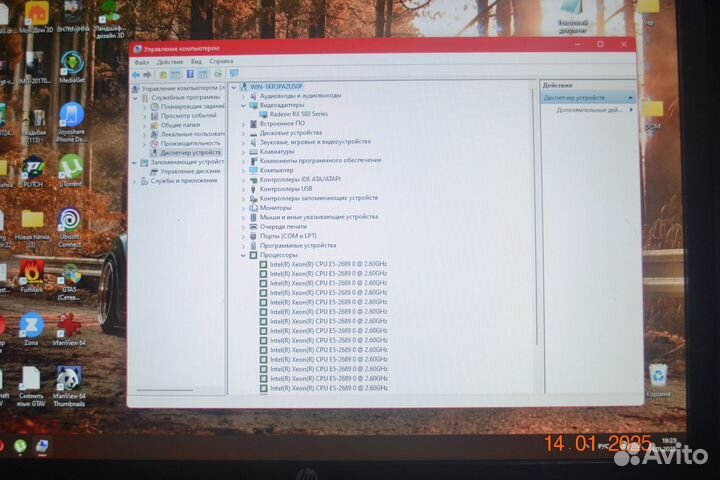
Task: Open the uTorrent desktop shortcut
Action: tap(70, 168)
